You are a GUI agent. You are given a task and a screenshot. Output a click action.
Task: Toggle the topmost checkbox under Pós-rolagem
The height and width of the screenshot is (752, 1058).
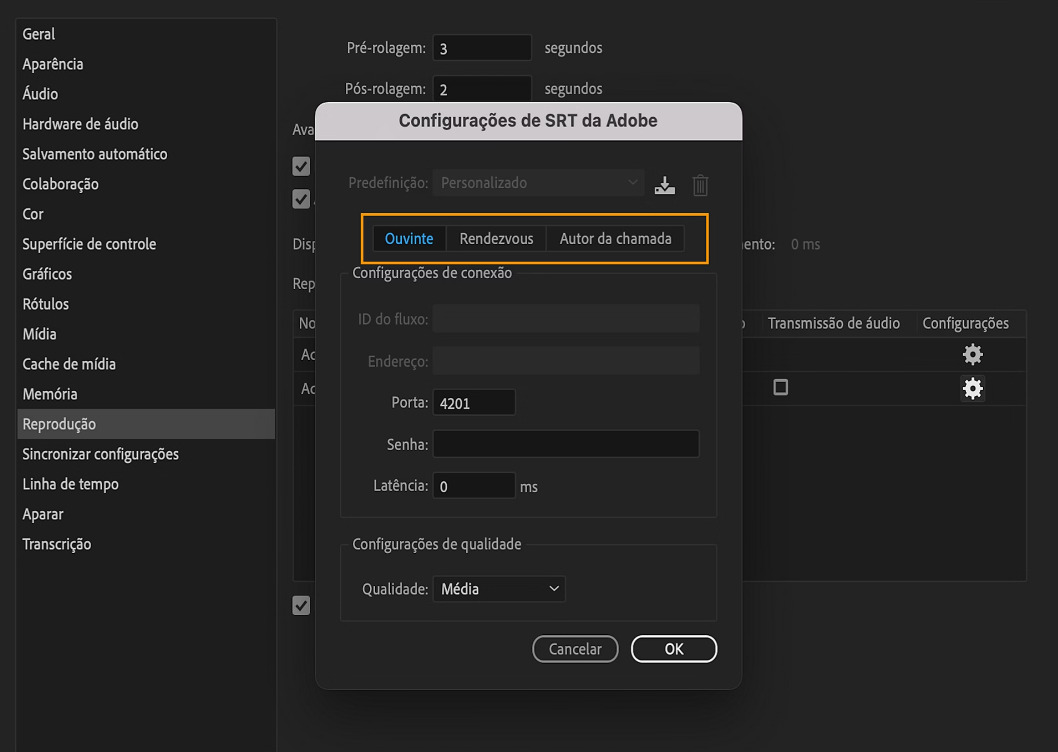(x=301, y=166)
